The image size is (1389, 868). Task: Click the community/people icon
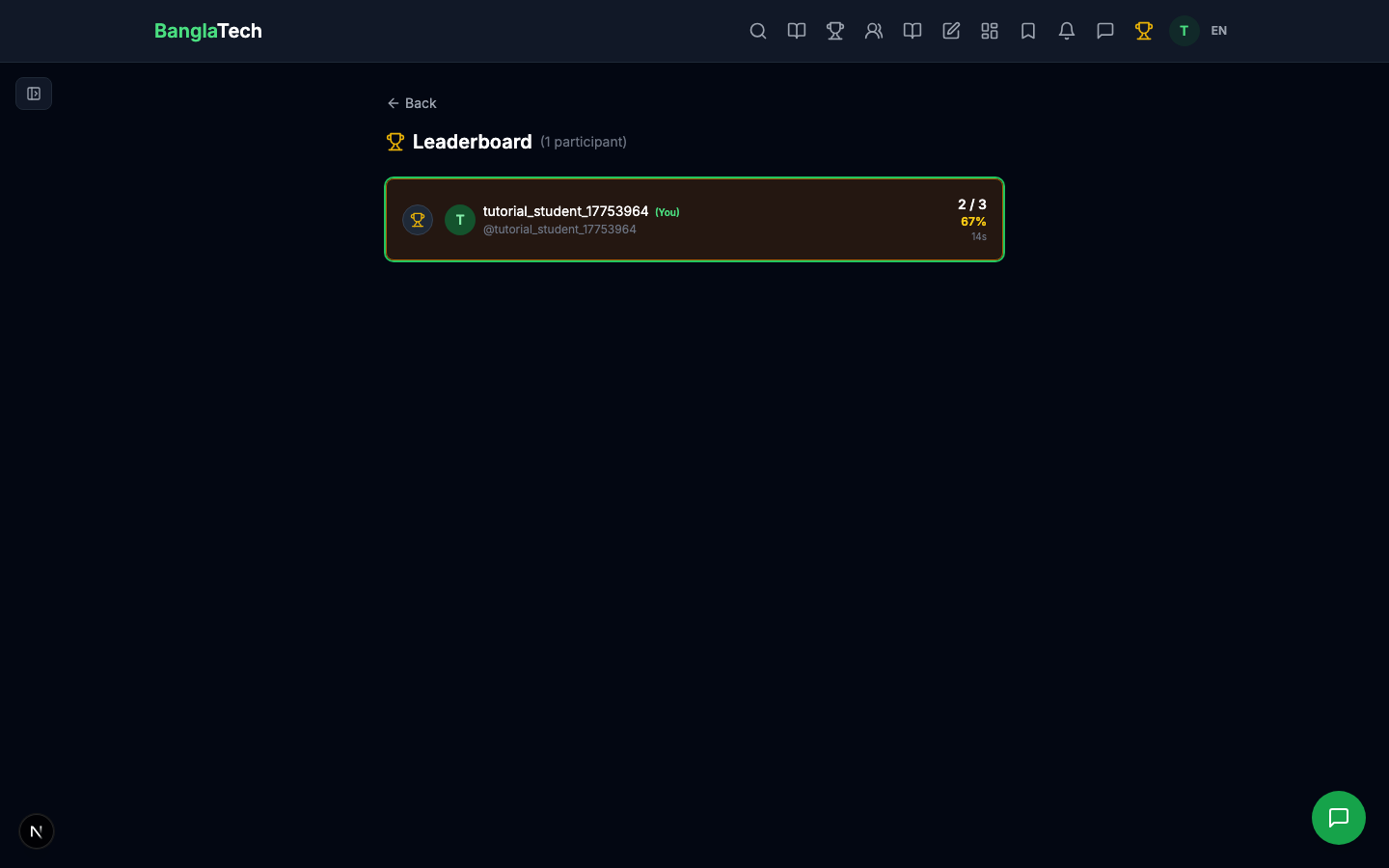[874, 31]
